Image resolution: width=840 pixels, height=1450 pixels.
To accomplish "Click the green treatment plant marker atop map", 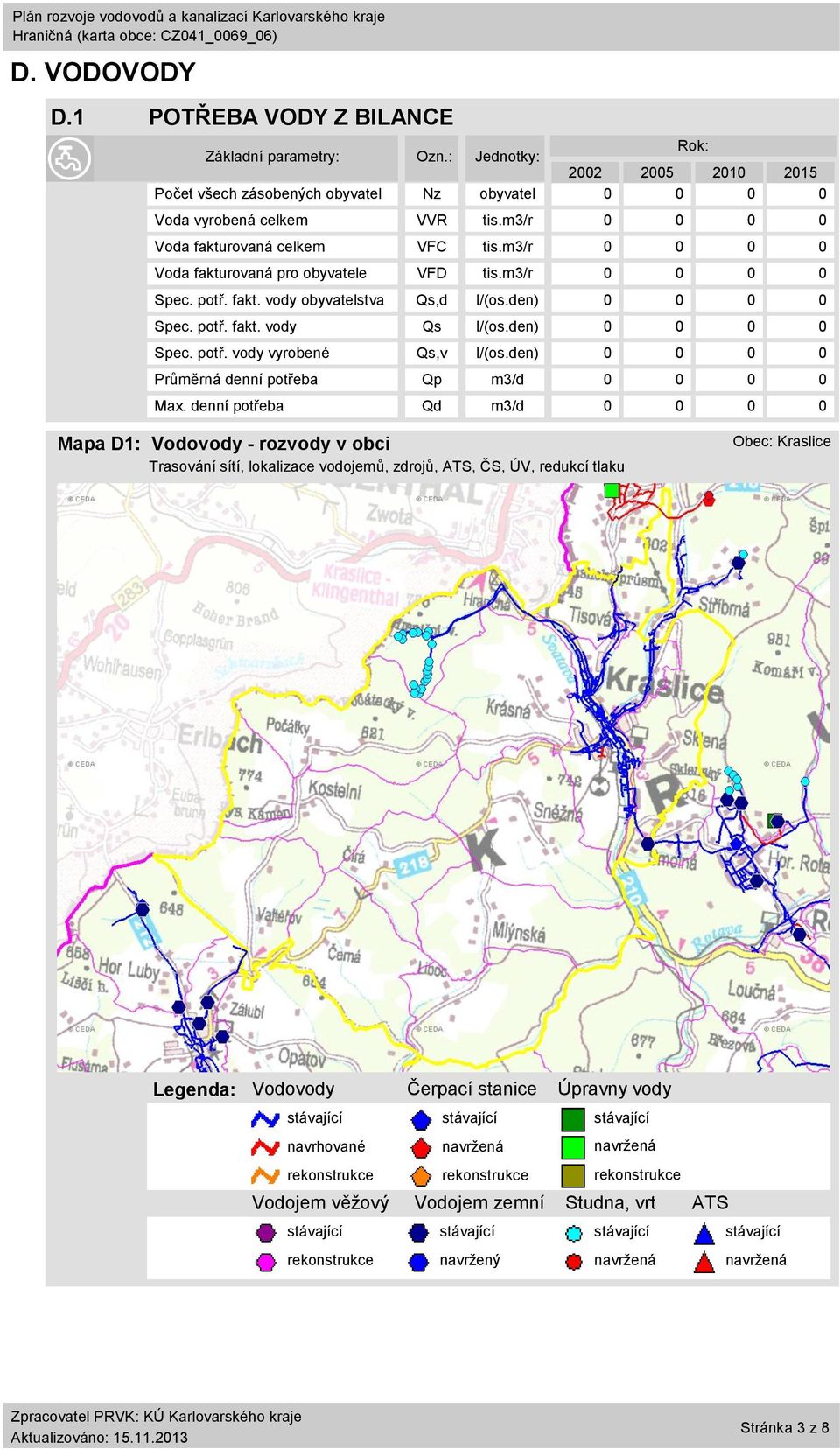I will [612, 490].
